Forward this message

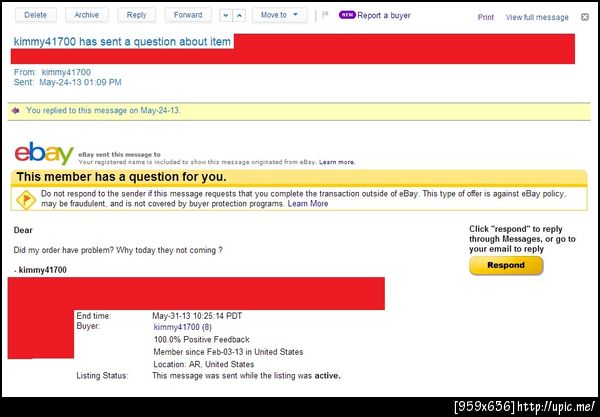188,15
